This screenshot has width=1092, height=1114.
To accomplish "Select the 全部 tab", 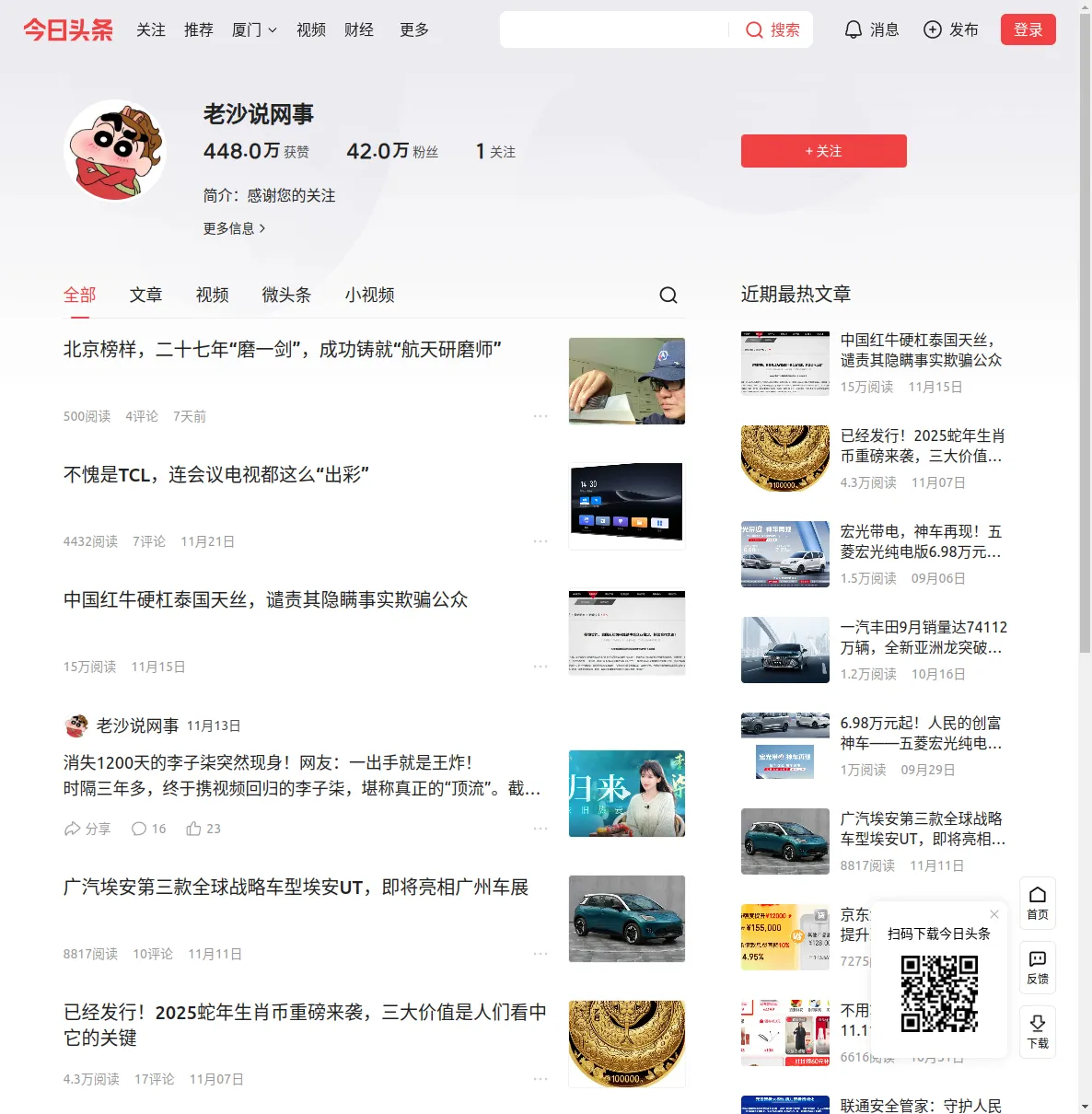I will tap(80, 295).
